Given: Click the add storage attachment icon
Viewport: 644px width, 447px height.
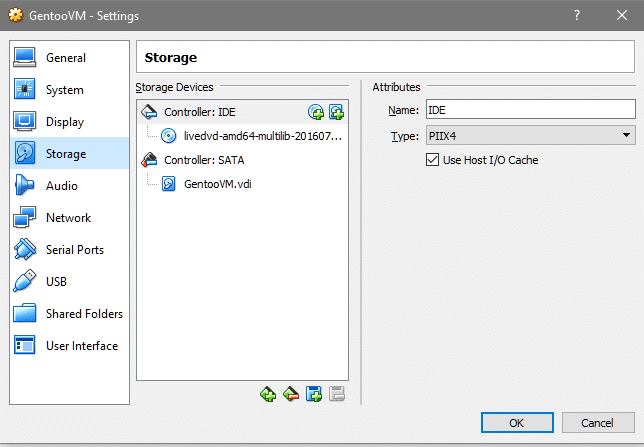Looking at the screenshot, I should coord(314,395).
